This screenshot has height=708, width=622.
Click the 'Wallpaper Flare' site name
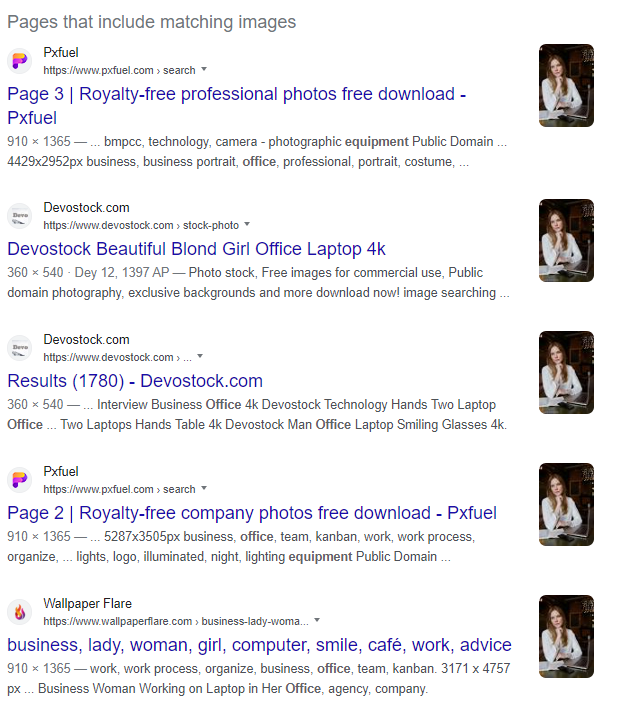pos(88,603)
